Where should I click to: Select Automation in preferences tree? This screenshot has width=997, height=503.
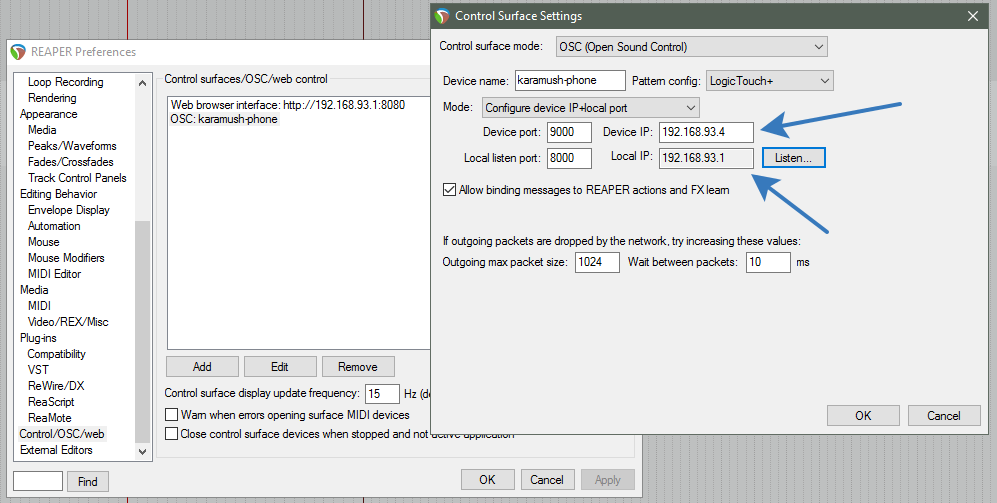click(x=54, y=226)
